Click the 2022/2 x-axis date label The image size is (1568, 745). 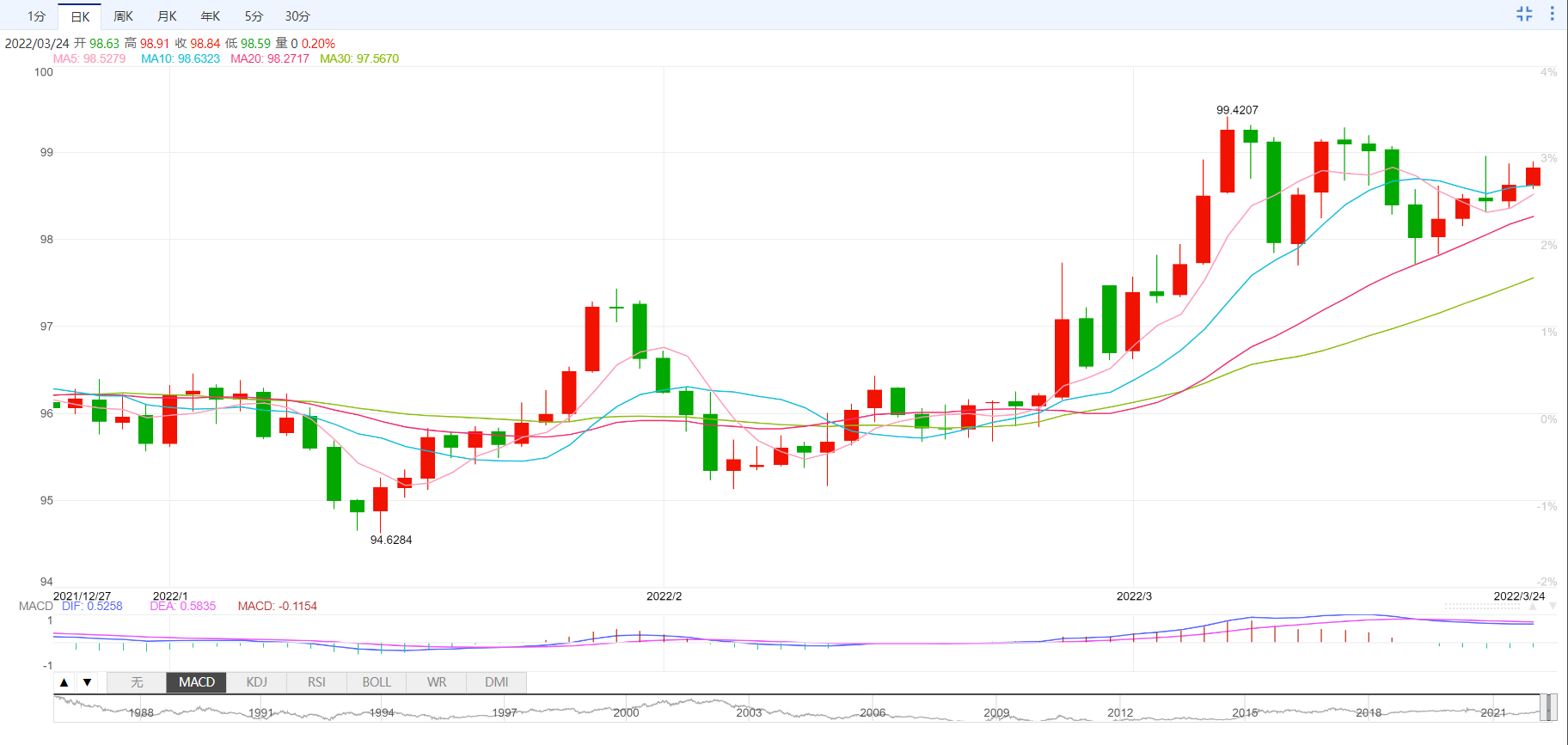point(664,595)
